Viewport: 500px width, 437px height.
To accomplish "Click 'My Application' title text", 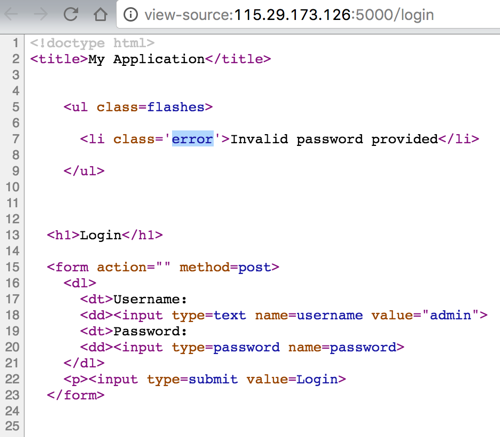I will point(146,59).
